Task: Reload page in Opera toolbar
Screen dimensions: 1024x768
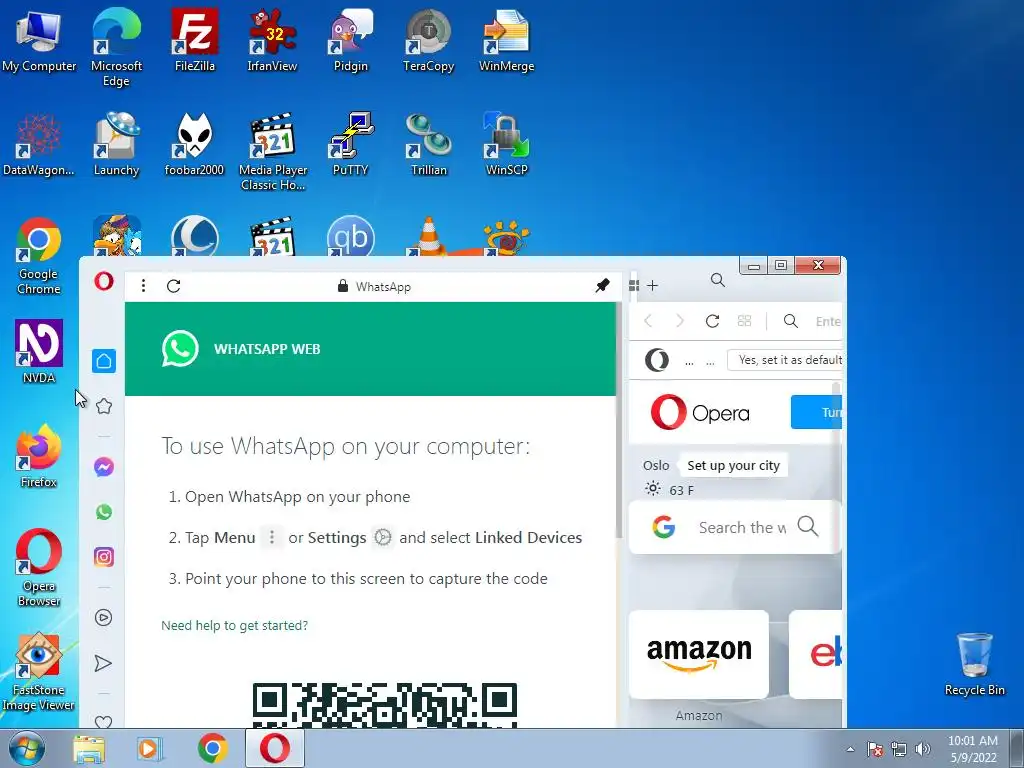Action: click(x=712, y=321)
